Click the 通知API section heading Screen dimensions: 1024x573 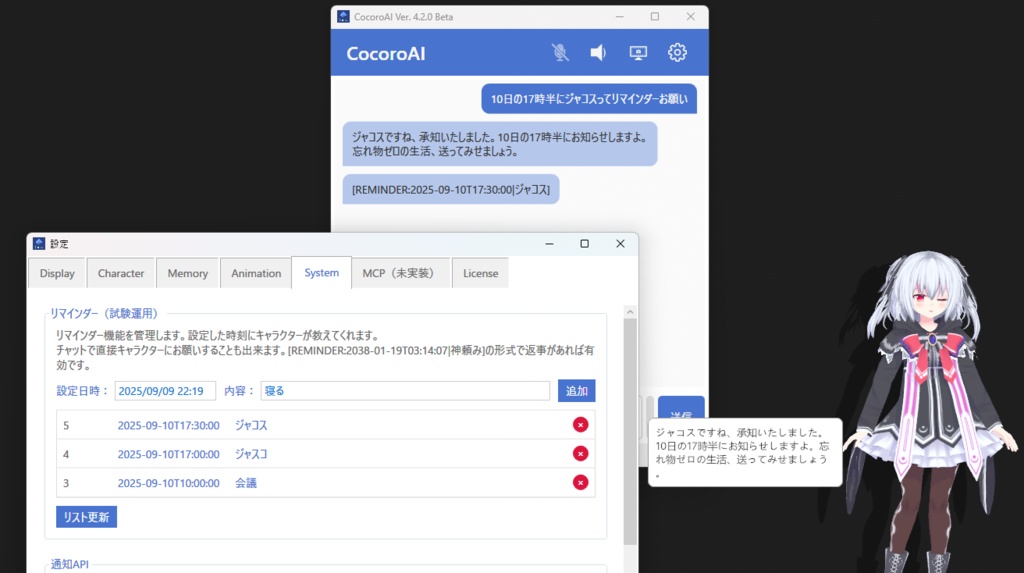(70, 564)
